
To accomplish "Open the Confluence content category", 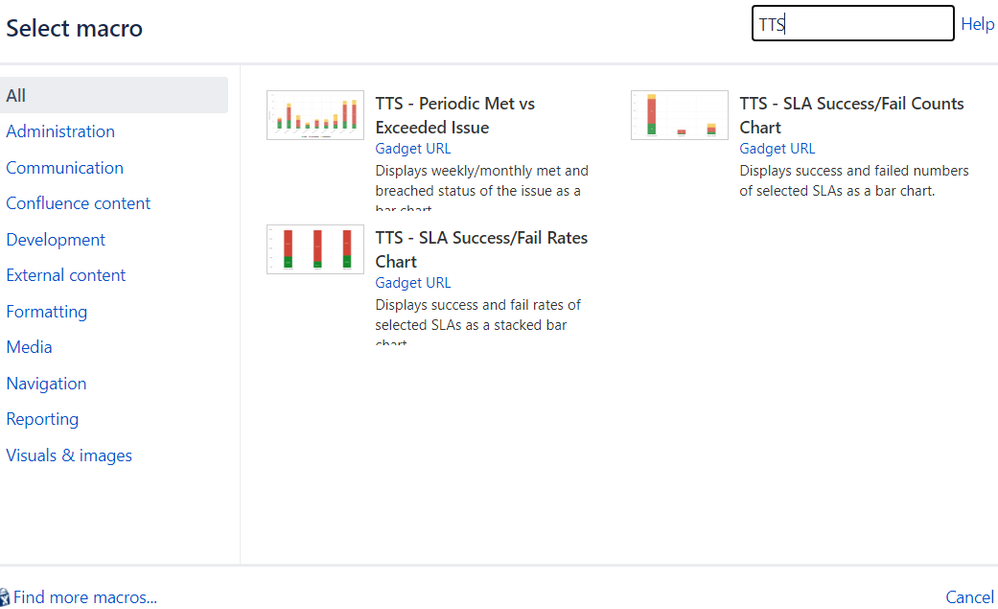I will pos(78,204).
